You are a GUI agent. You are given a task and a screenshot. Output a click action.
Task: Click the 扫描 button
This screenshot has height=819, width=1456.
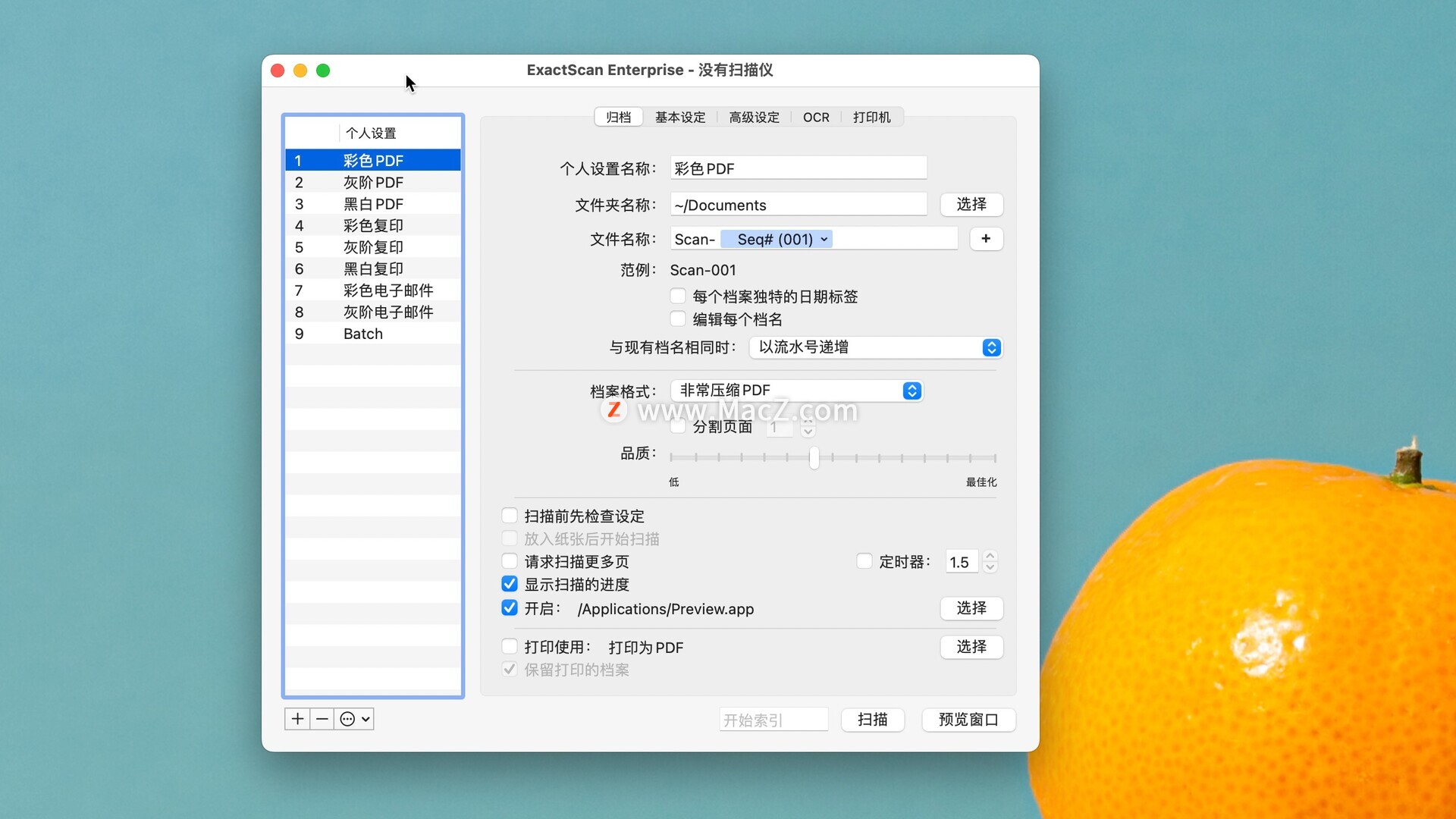click(x=873, y=720)
